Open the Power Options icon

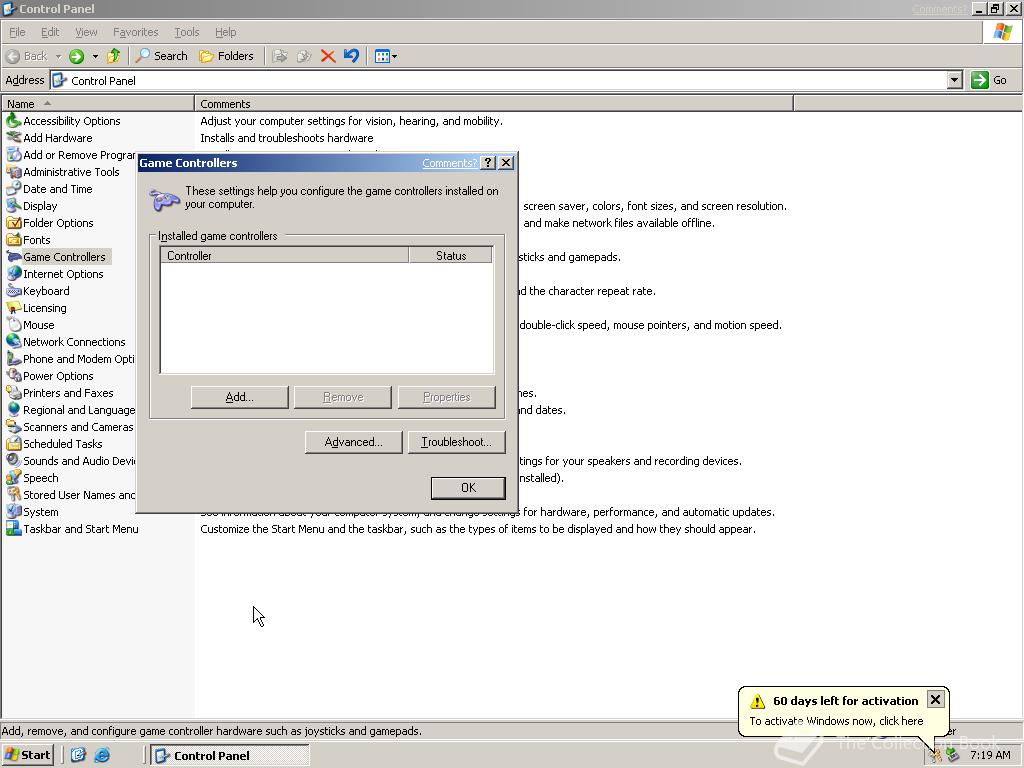point(14,376)
